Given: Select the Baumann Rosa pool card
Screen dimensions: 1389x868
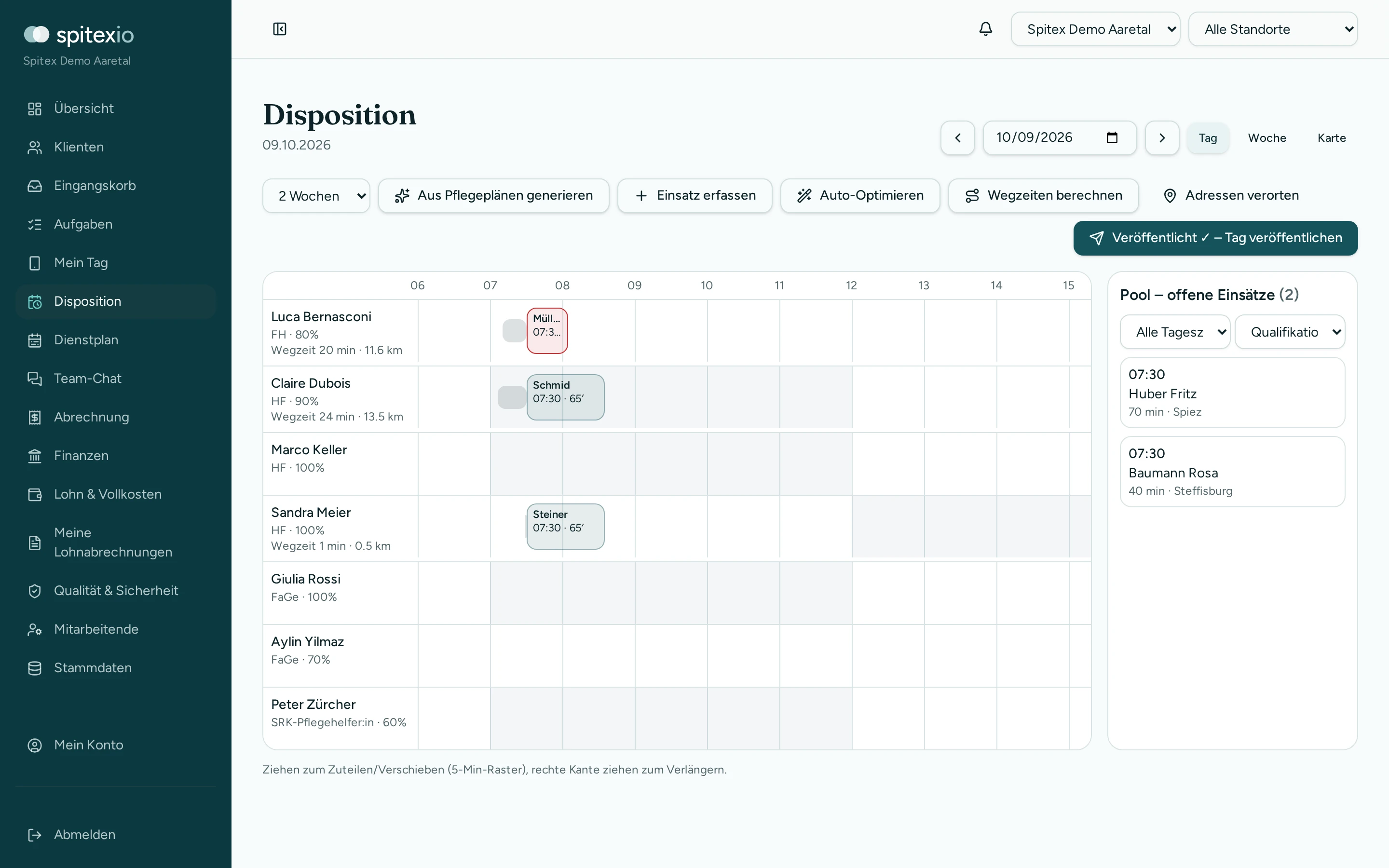Looking at the screenshot, I should point(1232,472).
